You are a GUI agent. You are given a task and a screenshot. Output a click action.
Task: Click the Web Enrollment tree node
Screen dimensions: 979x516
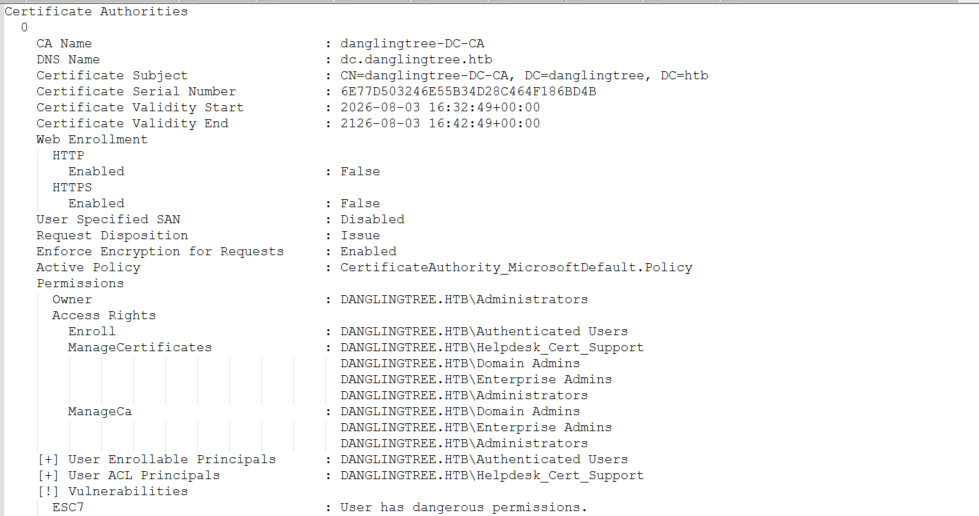92,139
